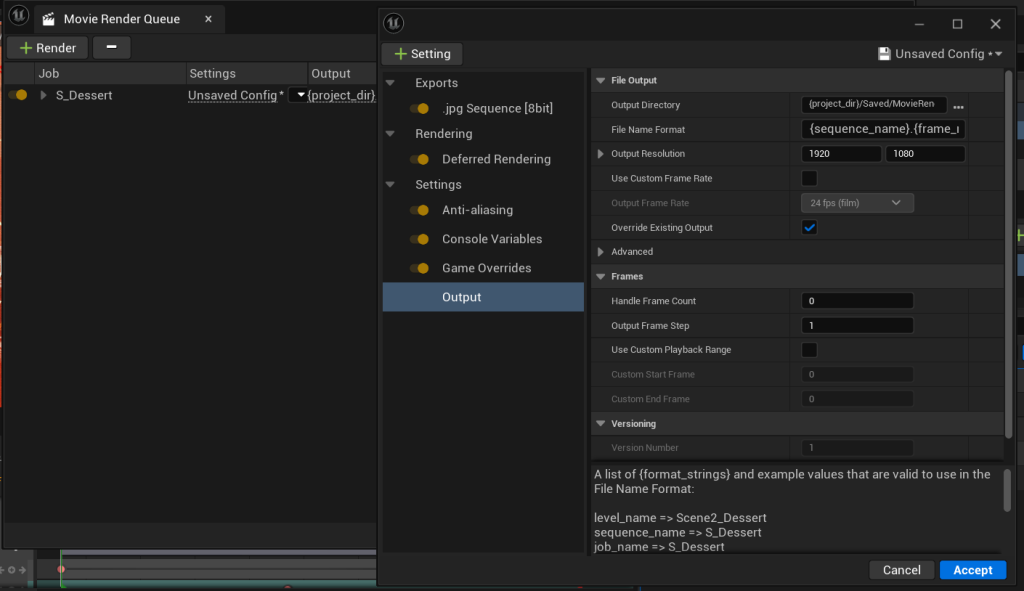Image resolution: width=1024 pixels, height=591 pixels.
Task: Collapse the Settings category
Action: (391, 185)
